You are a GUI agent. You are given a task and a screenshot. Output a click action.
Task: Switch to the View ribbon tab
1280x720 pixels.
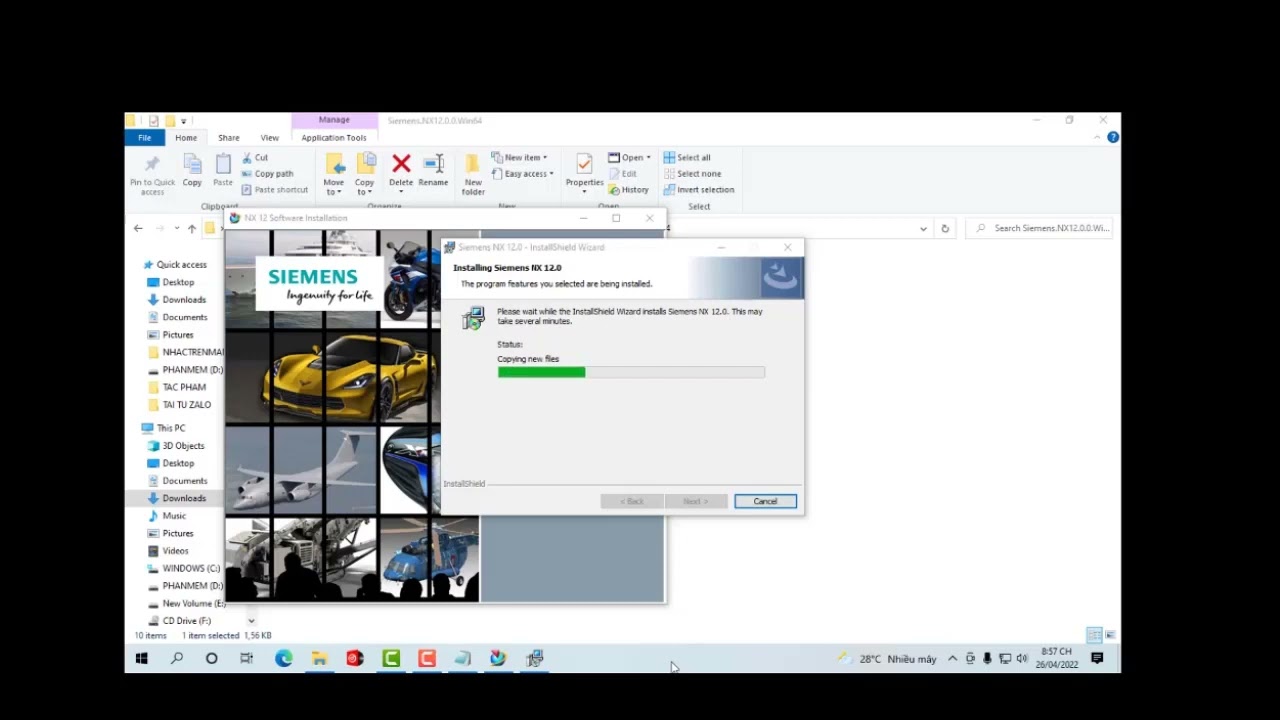pyautogui.click(x=270, y=138)
